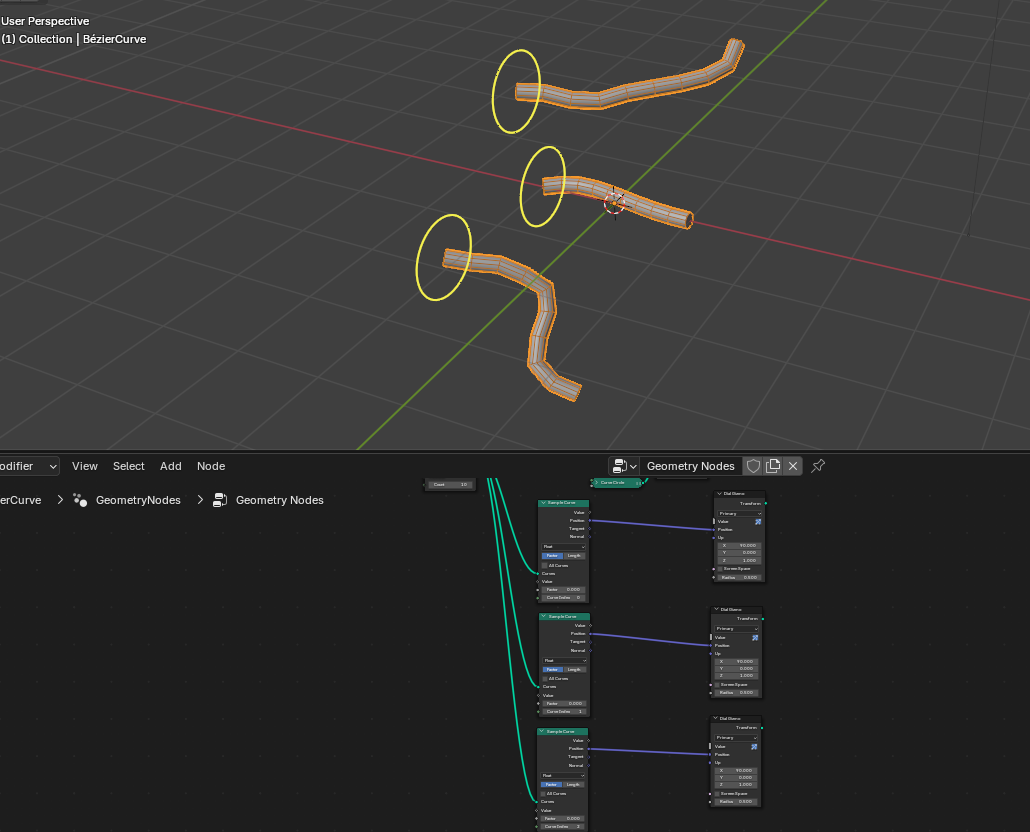
Task: Click the Geometry Nodes group icon in the breadcrumb
Action: [x=220, y=500]
